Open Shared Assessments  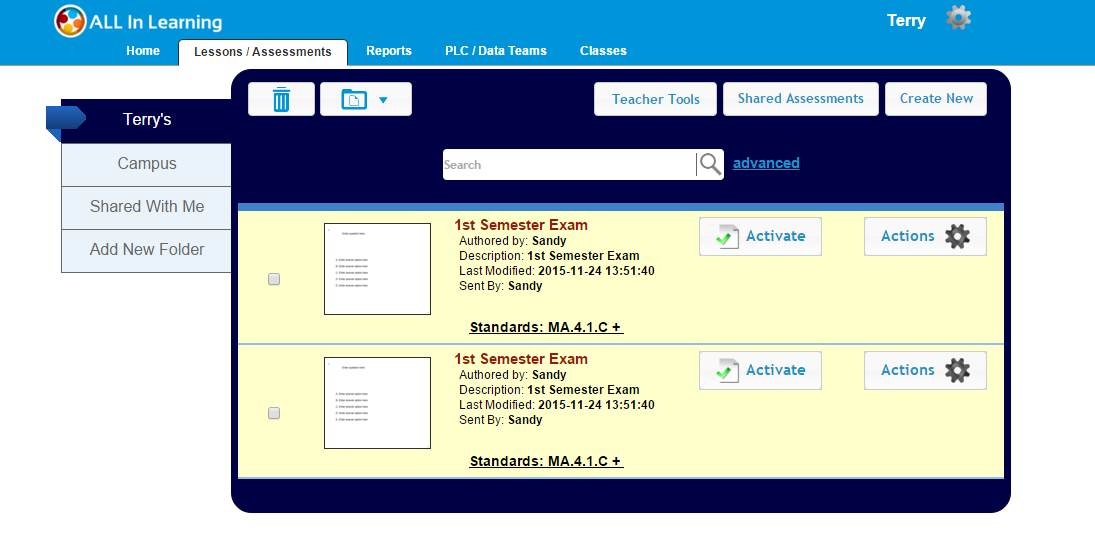(800, 99)
